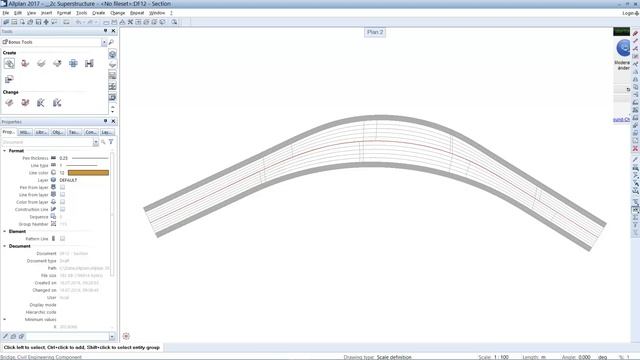Click the red X icon in right toolbar
640x360 pixels.
pos(635,149)
